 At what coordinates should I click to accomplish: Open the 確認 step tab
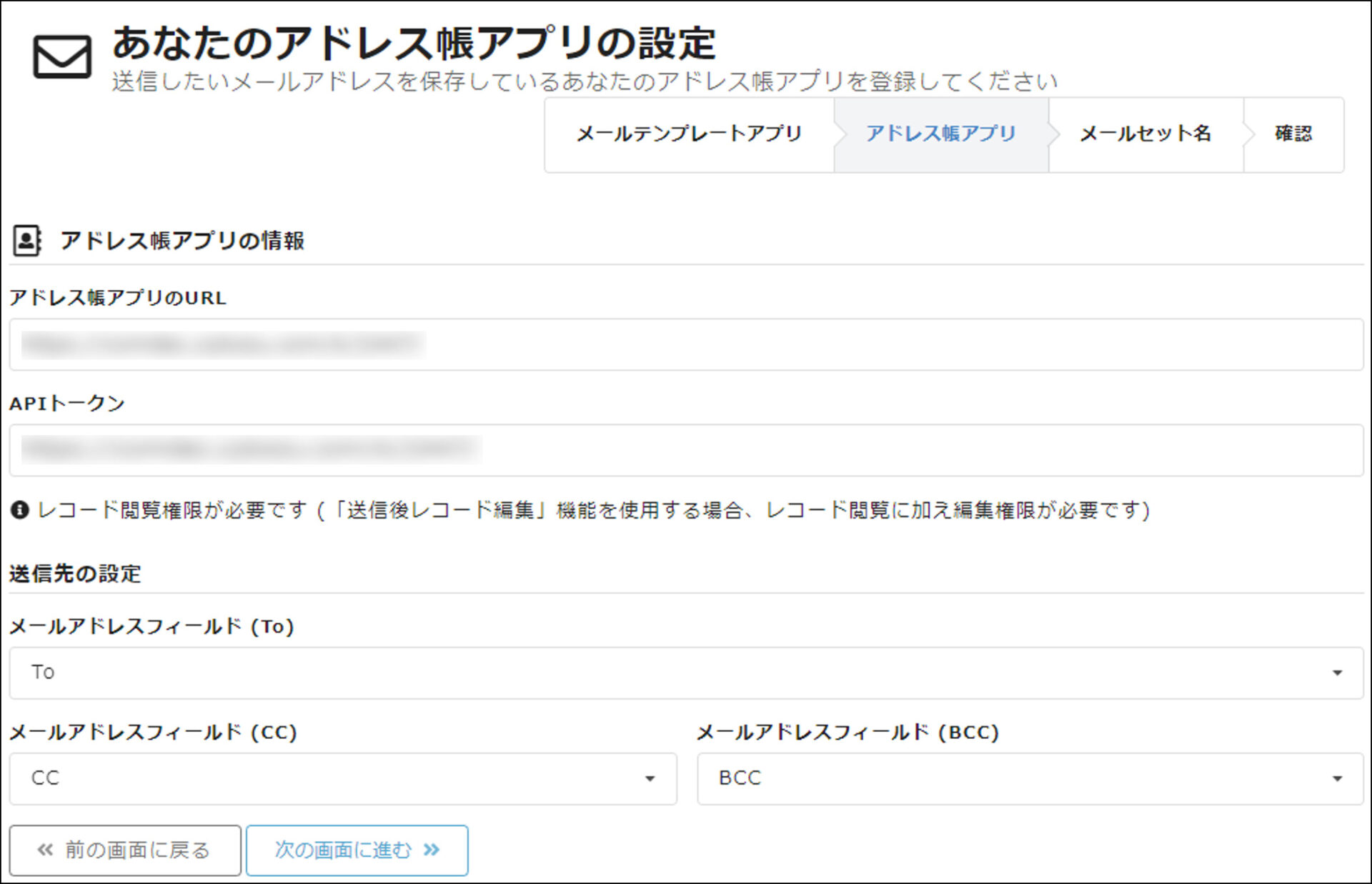tap(1293, 134)
